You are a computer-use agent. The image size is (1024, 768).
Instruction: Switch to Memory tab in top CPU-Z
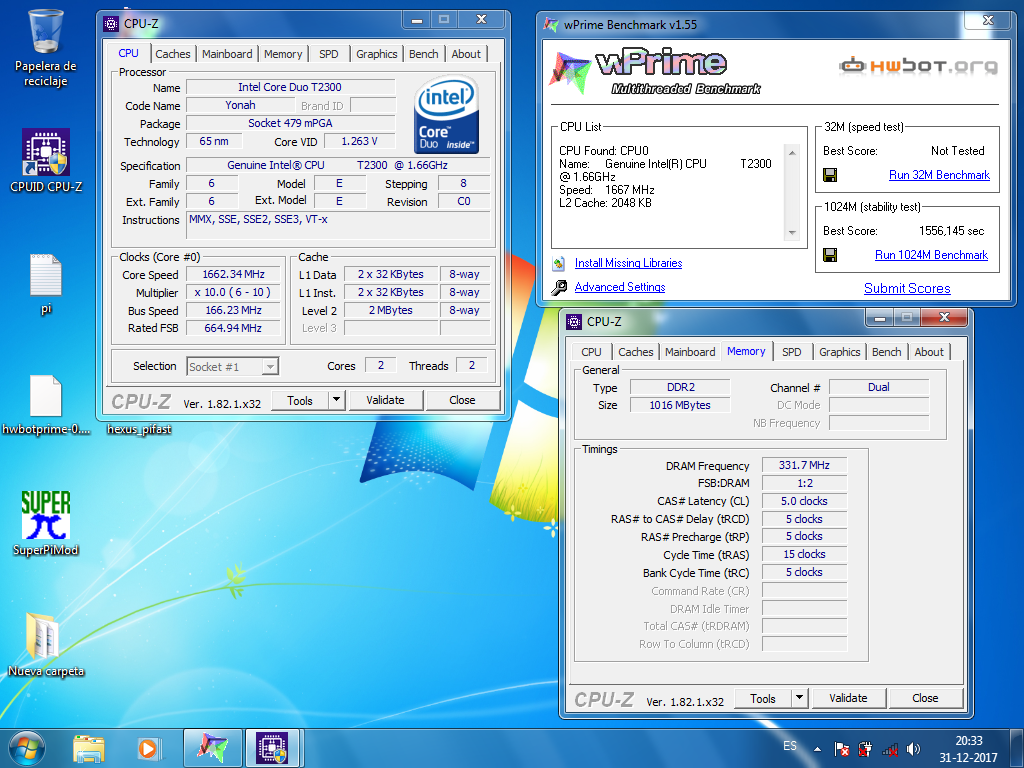(283, 54)
